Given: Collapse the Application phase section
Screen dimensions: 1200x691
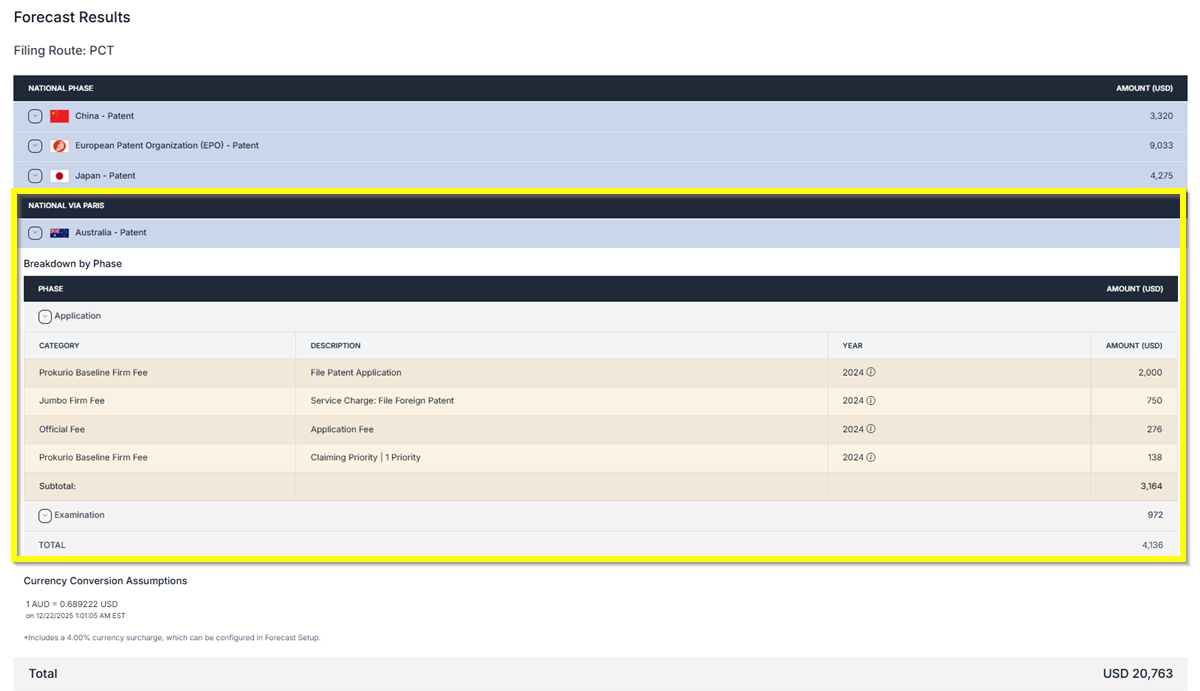Looking at the screenshot, I should [x=45, y=316].
